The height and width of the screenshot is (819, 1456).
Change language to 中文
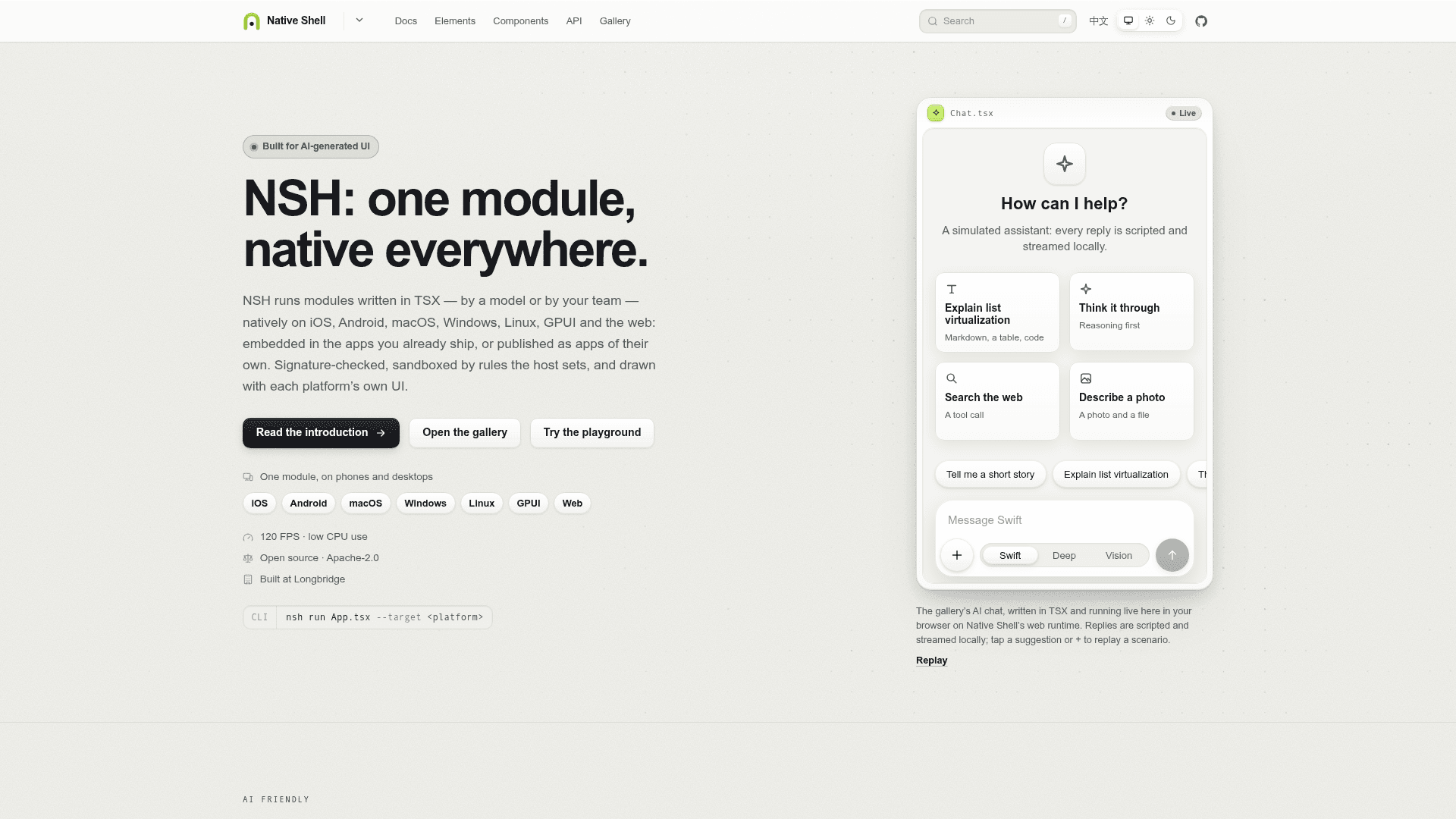click(1098, 21)
